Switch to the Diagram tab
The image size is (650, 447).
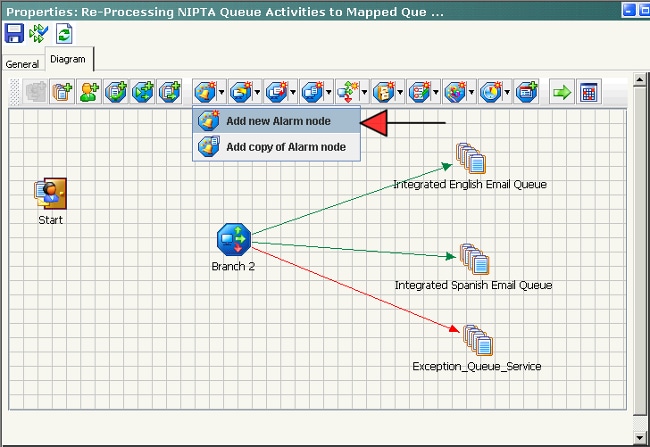69,59
